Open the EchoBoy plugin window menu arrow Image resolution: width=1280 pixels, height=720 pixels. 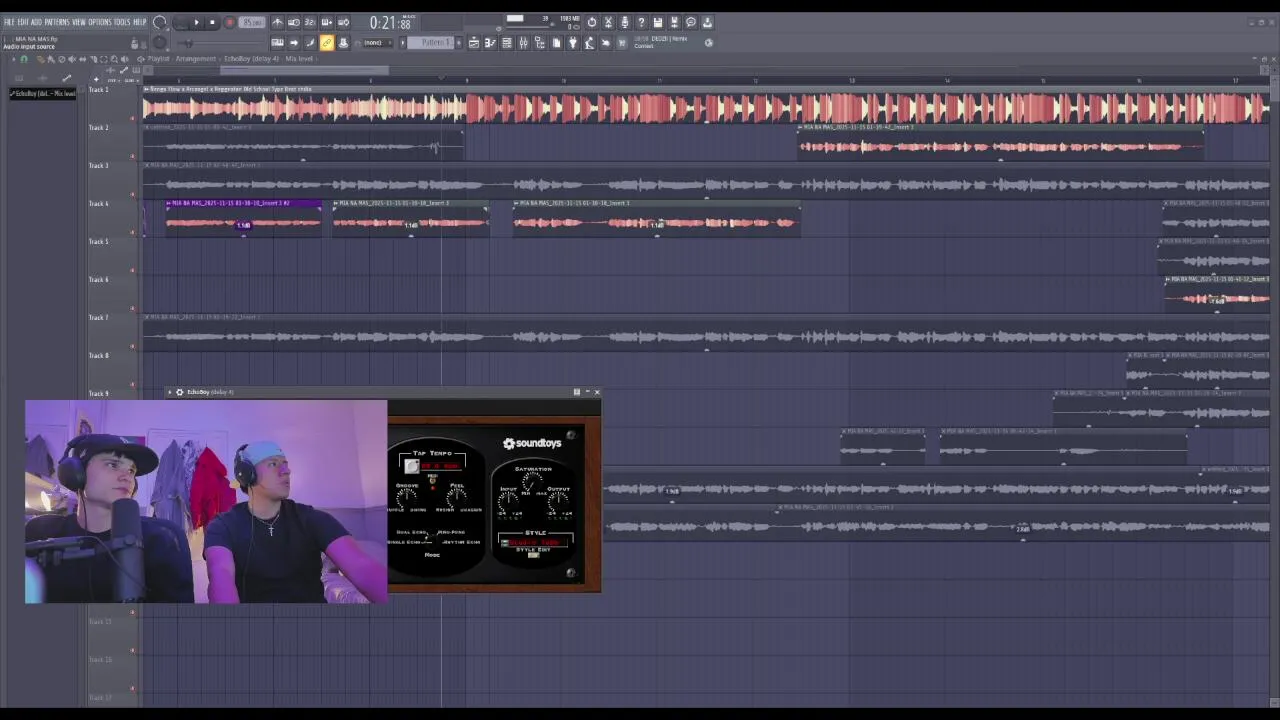(170, 392)
